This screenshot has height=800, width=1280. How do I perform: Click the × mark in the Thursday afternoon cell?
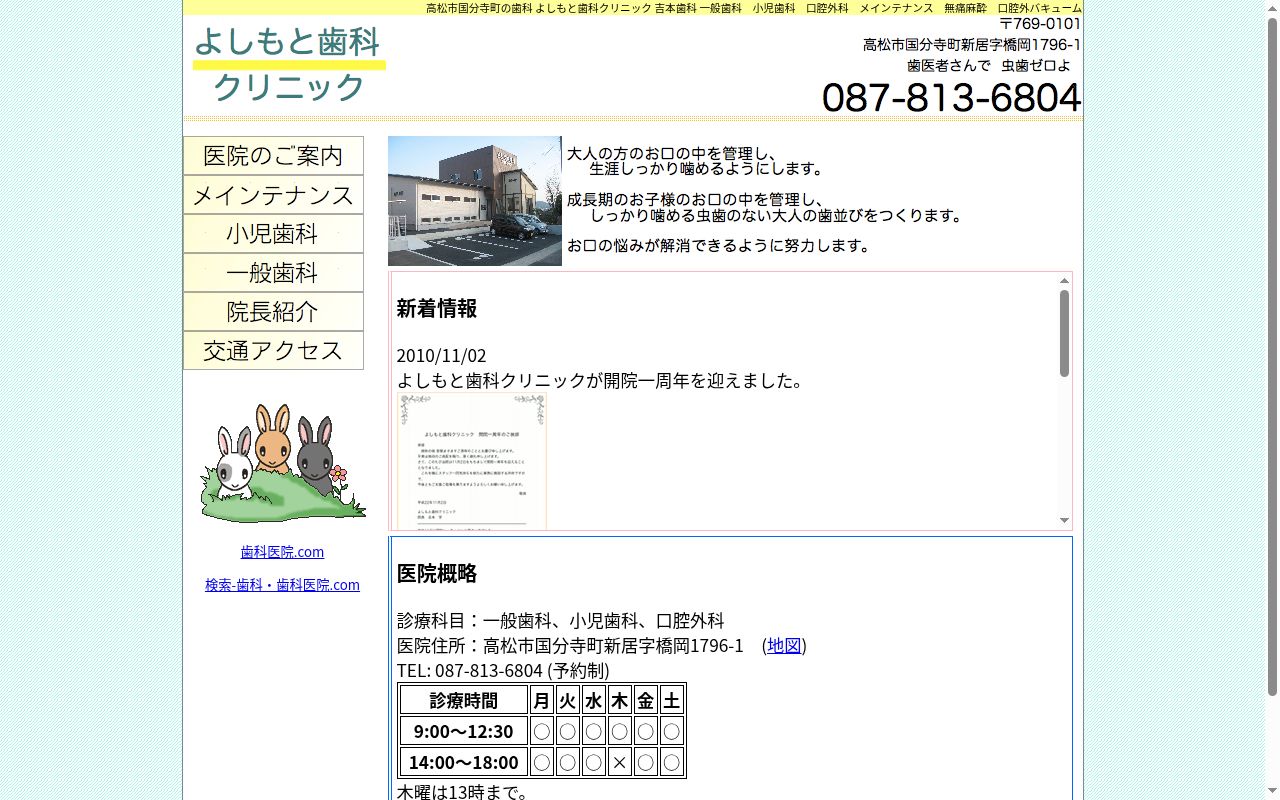coord(620,762)
